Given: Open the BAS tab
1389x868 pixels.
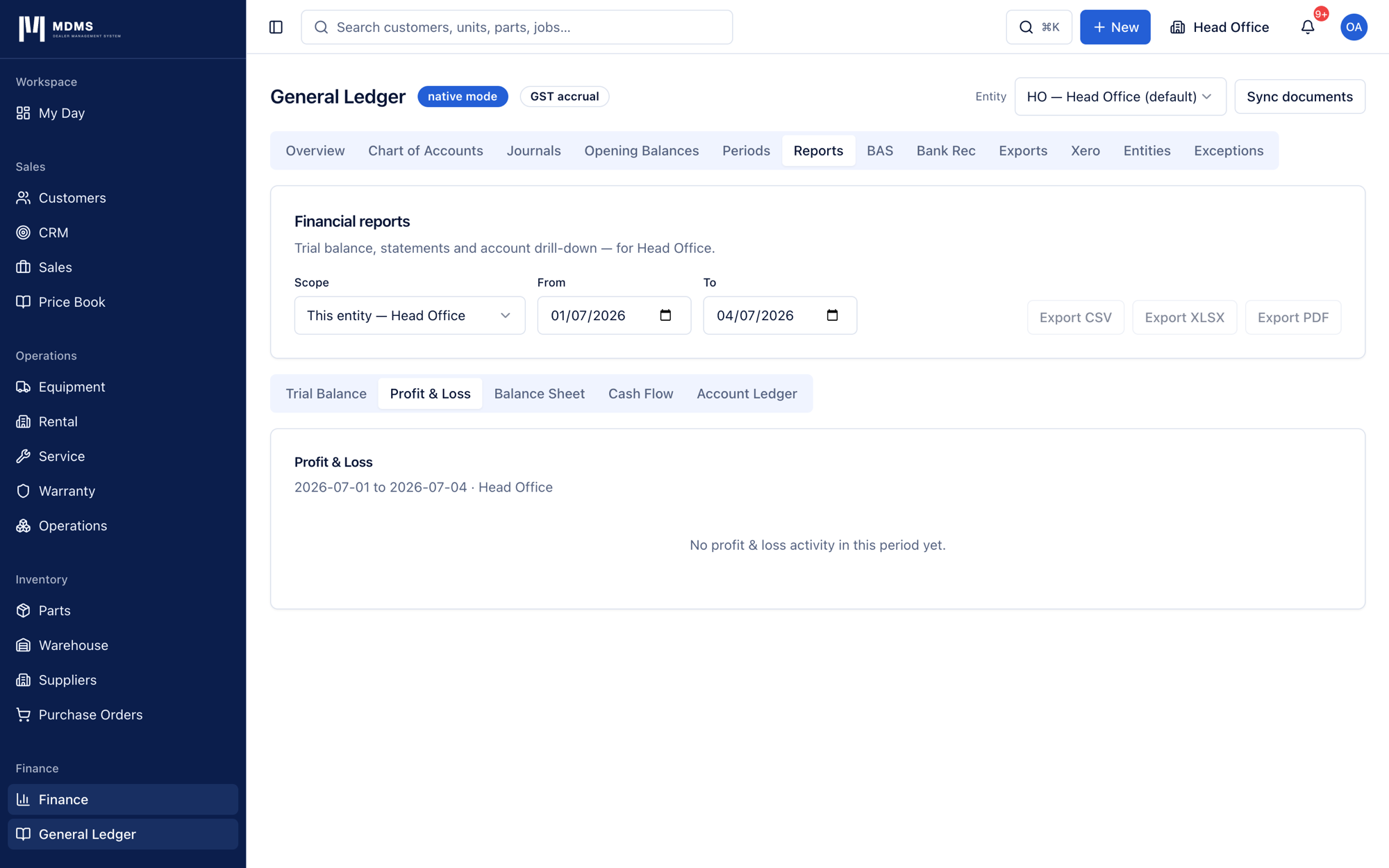Looking at the screenshot, I should 880,151.
